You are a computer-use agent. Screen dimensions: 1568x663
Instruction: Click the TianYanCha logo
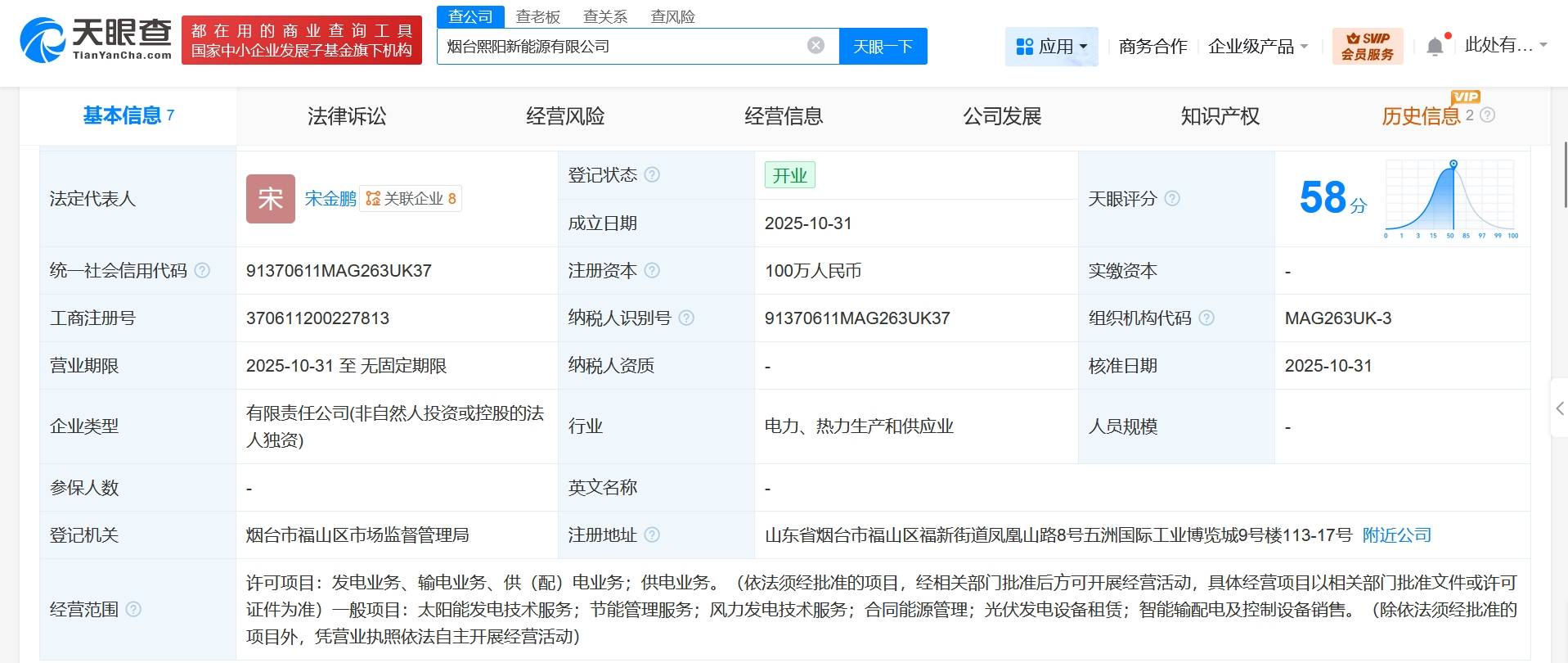click(96, 39)
